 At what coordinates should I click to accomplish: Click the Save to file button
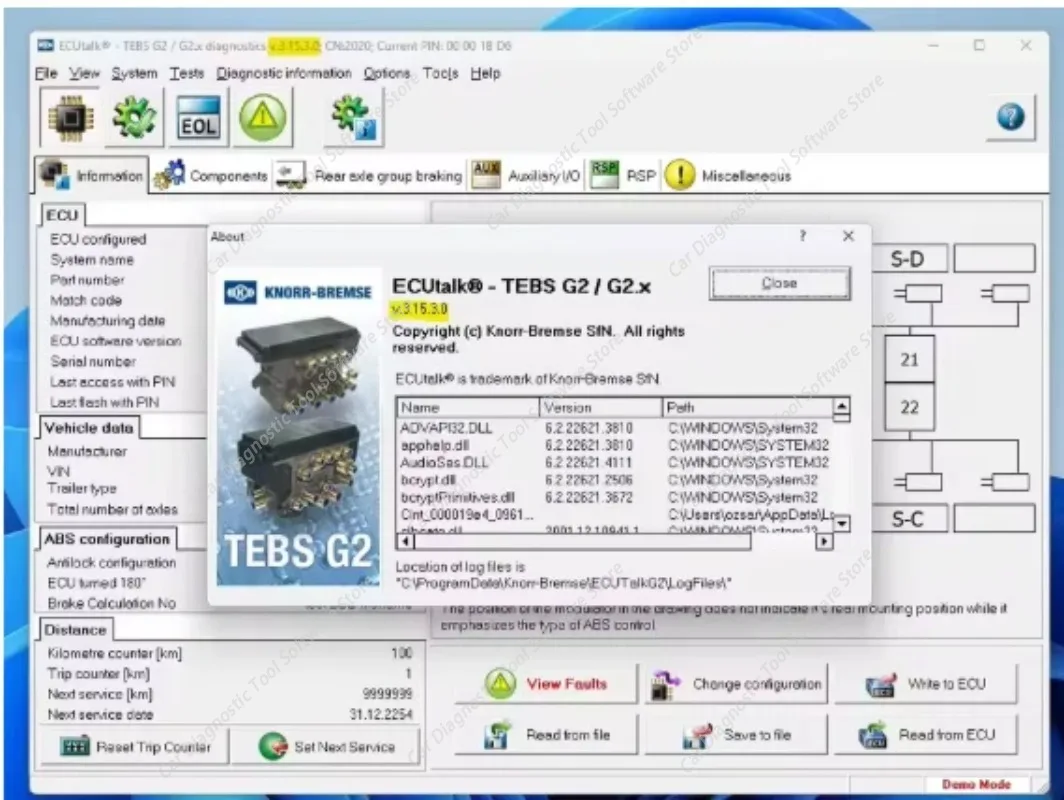736,735
